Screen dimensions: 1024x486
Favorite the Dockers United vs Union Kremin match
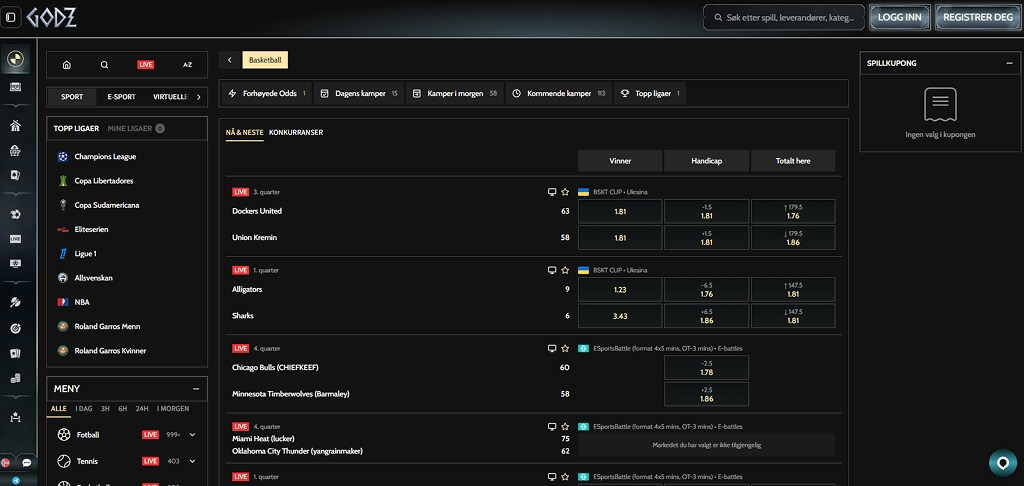coord(566,192)
